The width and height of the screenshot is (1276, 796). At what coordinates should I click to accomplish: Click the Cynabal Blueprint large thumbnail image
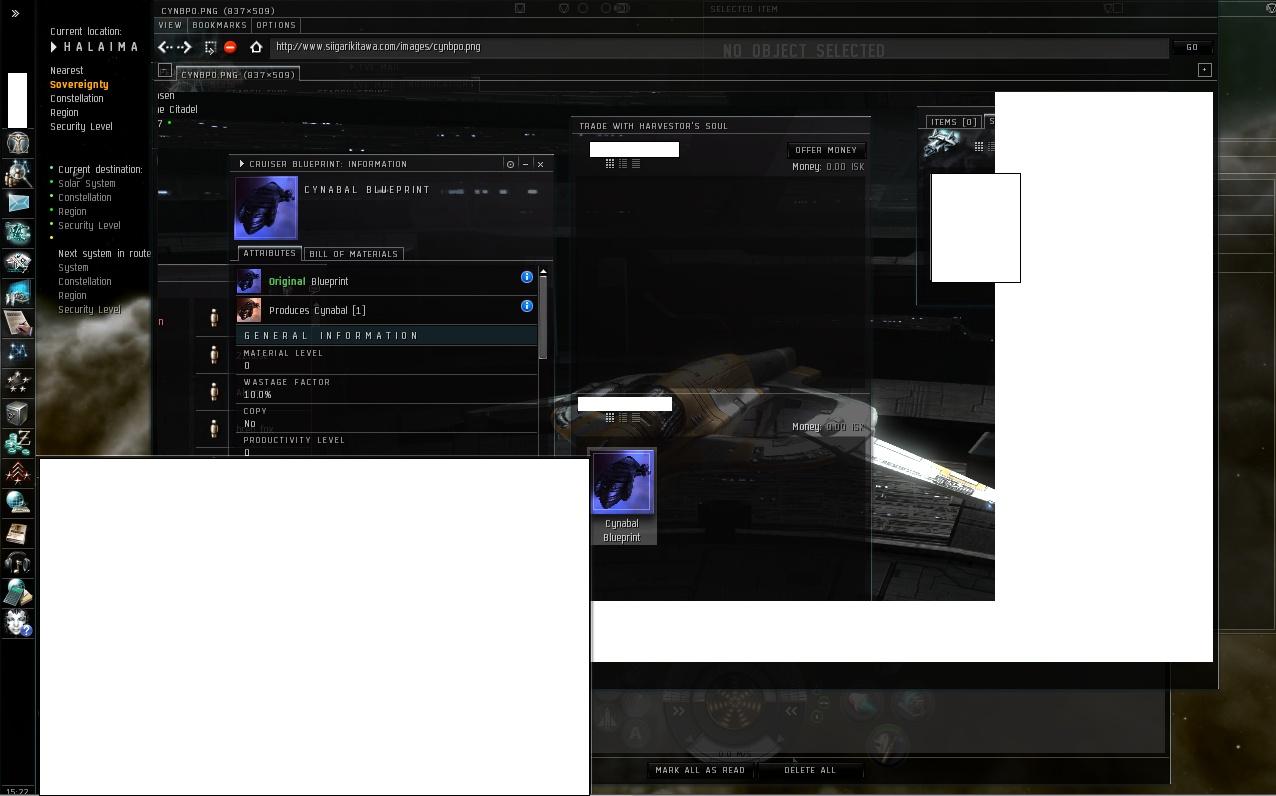pos(266,208)
